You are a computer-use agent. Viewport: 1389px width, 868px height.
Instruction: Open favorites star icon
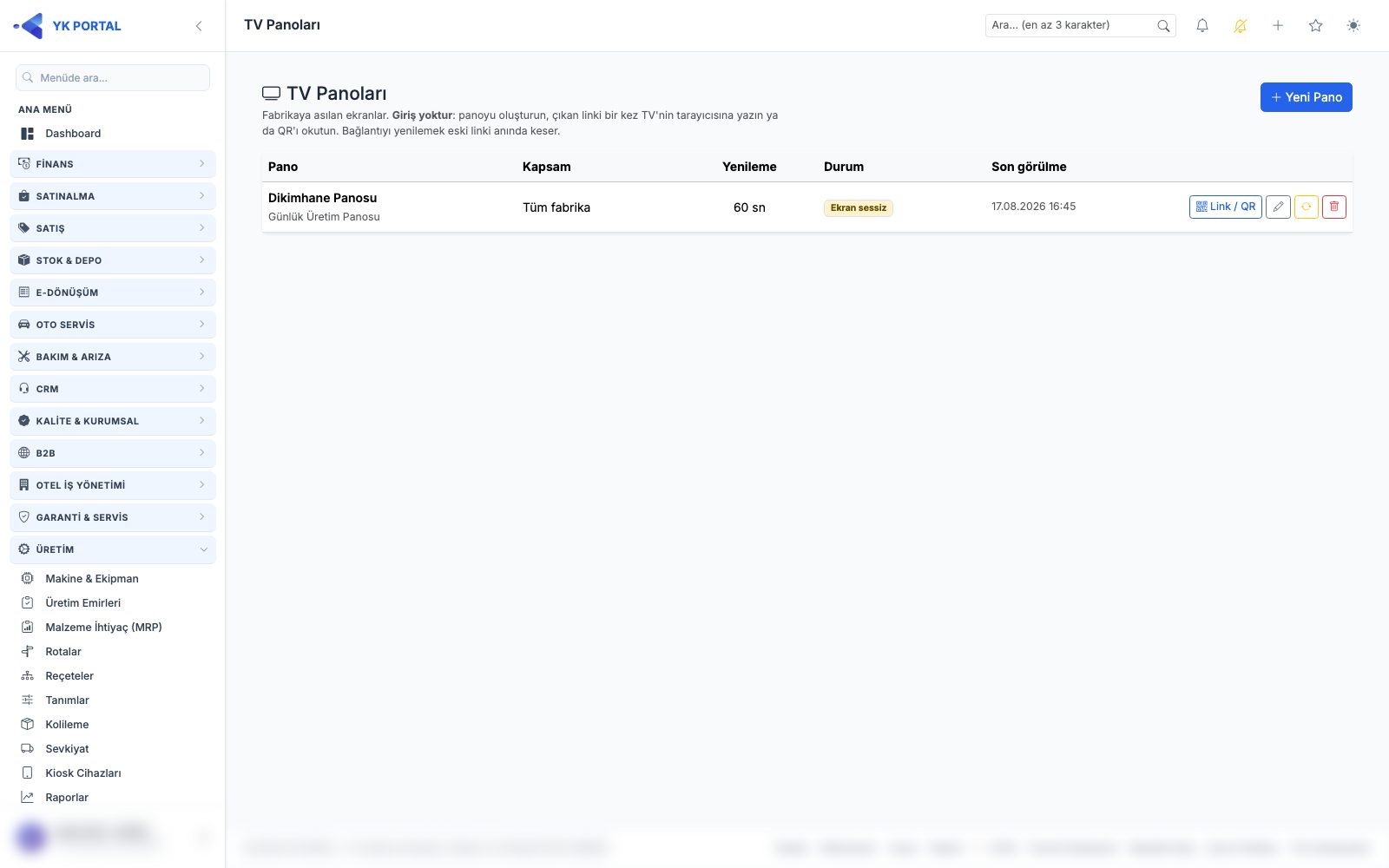(1316, 26)
